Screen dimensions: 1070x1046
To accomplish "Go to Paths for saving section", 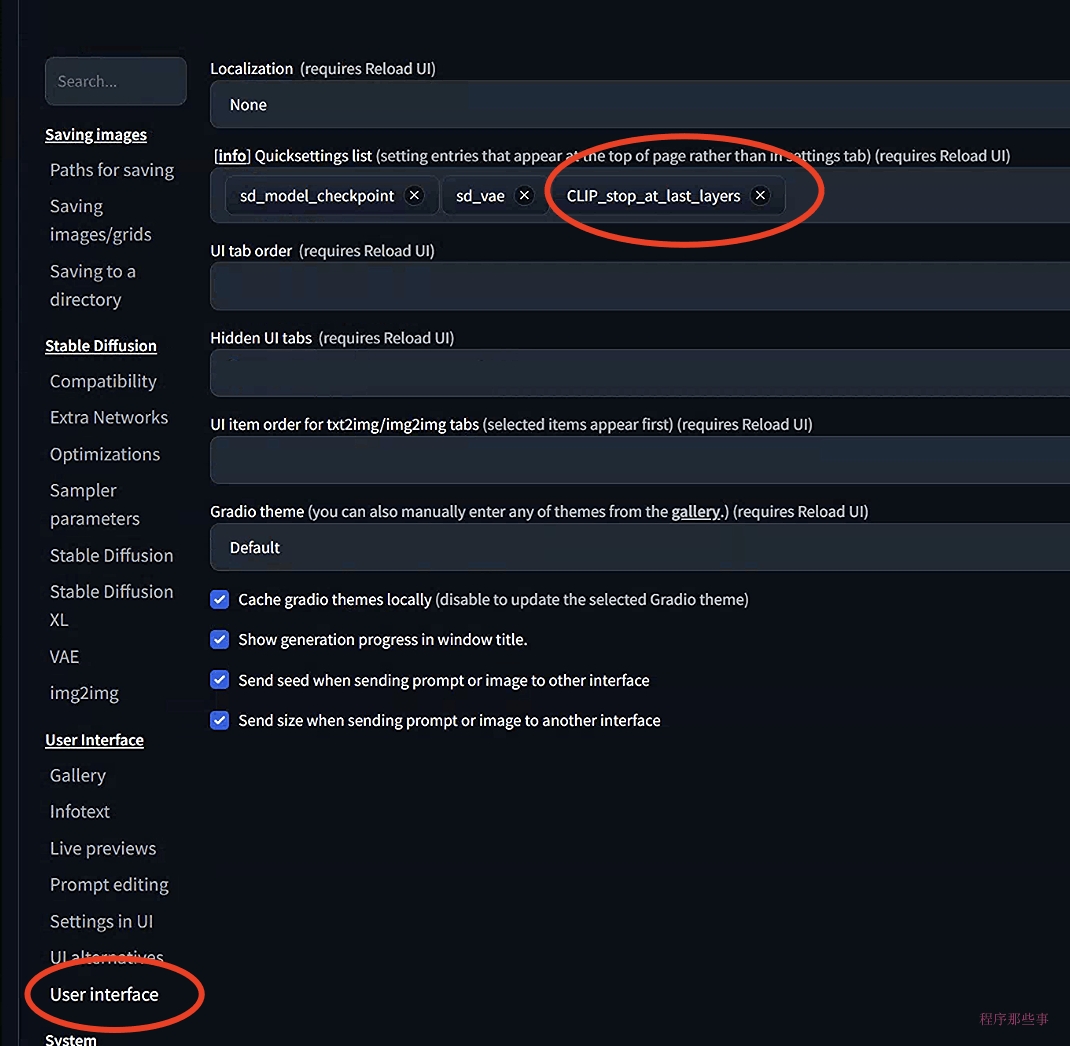I will pyautogui.click(x=112, y=170).
